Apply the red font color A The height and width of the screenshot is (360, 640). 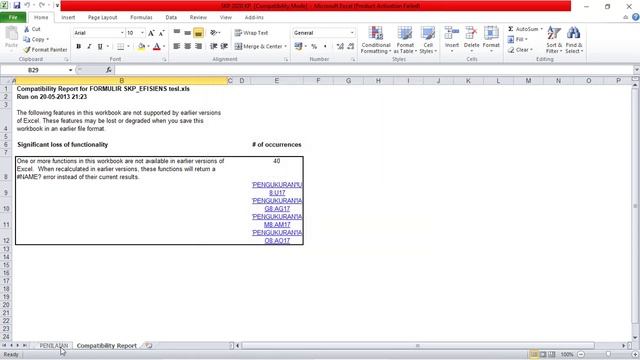(157, 47)
